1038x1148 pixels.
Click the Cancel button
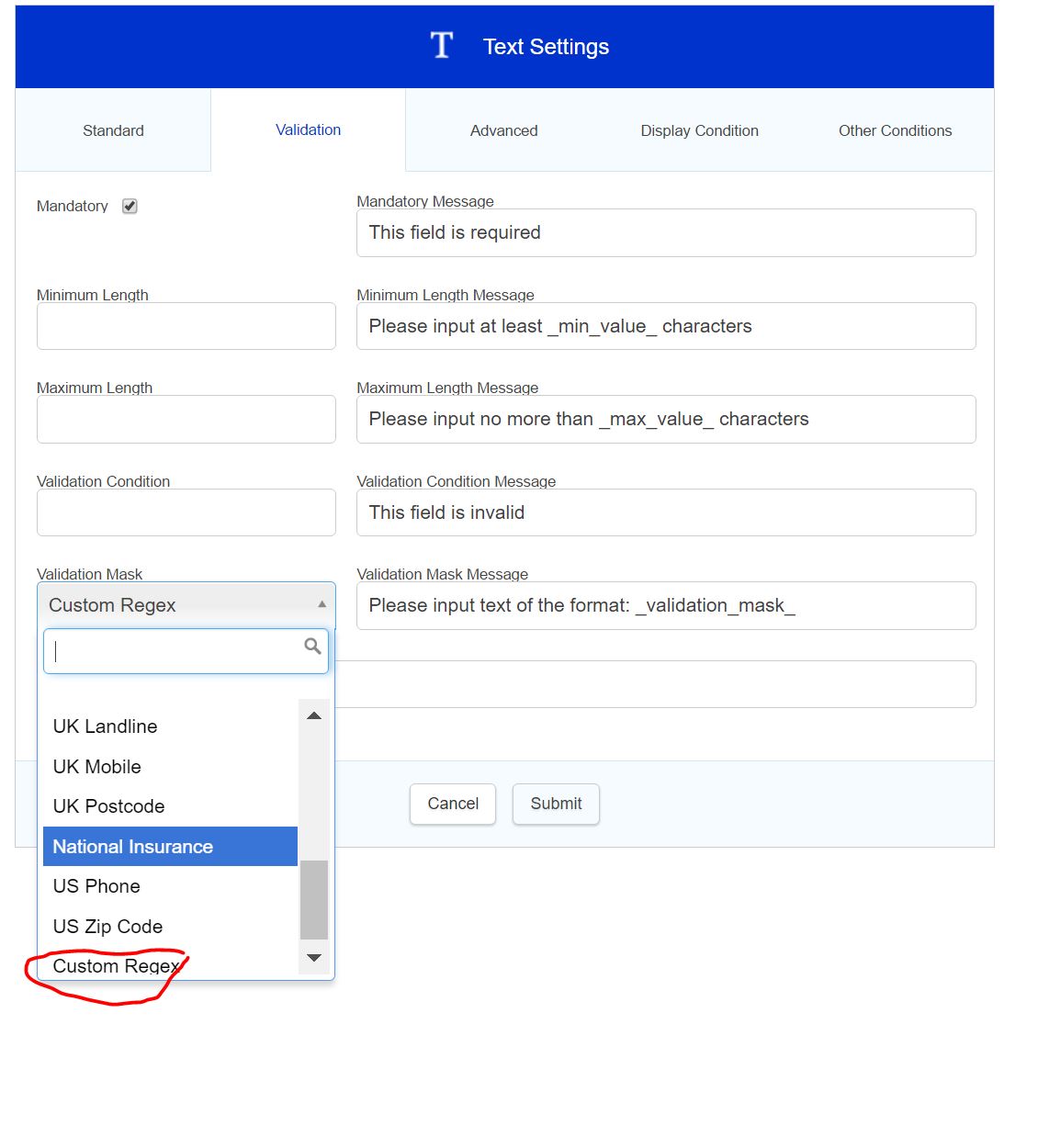[x=453, y=804]
